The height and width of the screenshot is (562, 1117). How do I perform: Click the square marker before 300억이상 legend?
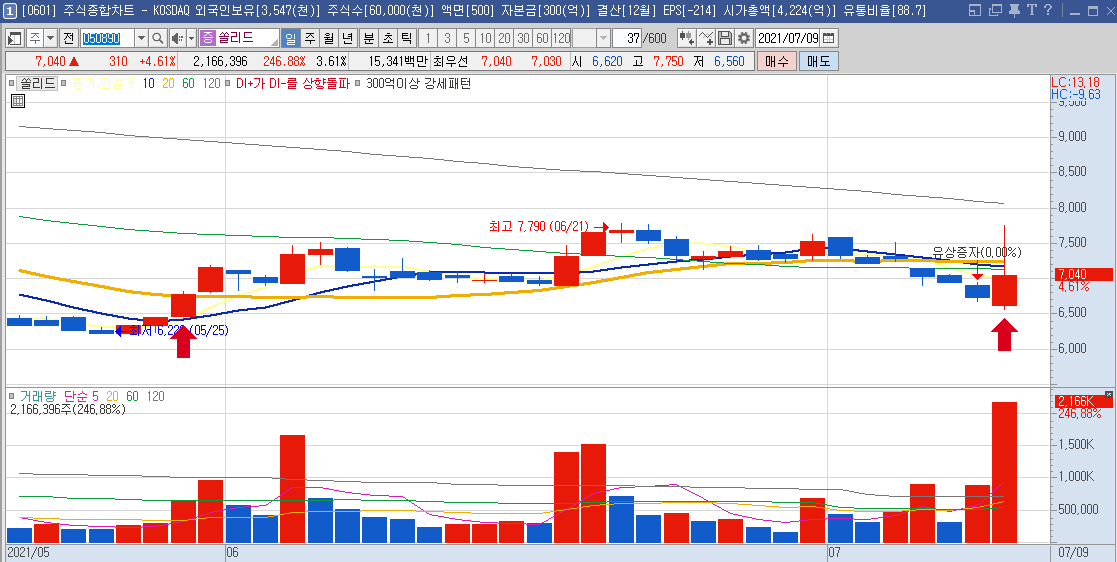click(x=358, y=83)
